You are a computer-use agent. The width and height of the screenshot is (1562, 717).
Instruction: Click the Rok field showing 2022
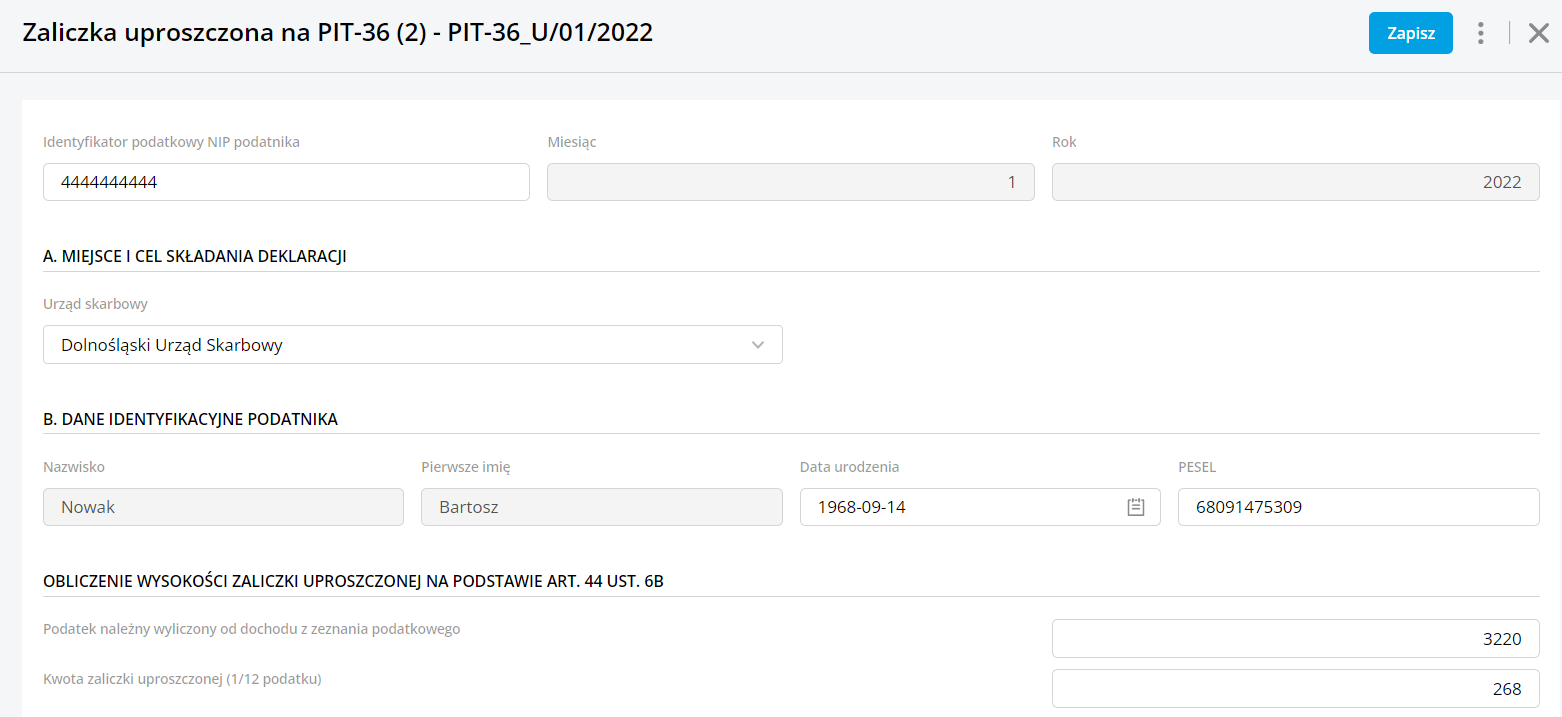point(1295,182)
